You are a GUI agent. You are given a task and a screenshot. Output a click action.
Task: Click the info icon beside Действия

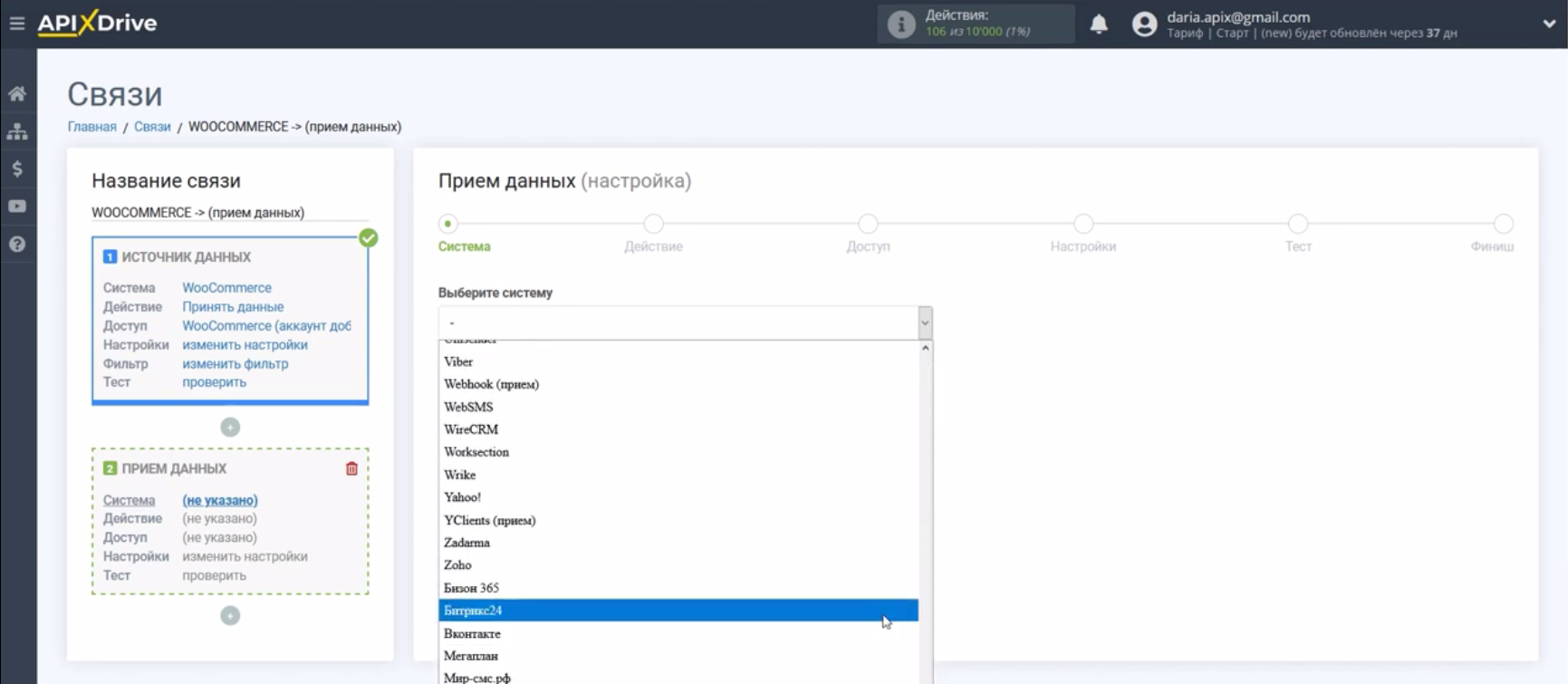pyautogui.click(x=901, y=24)
